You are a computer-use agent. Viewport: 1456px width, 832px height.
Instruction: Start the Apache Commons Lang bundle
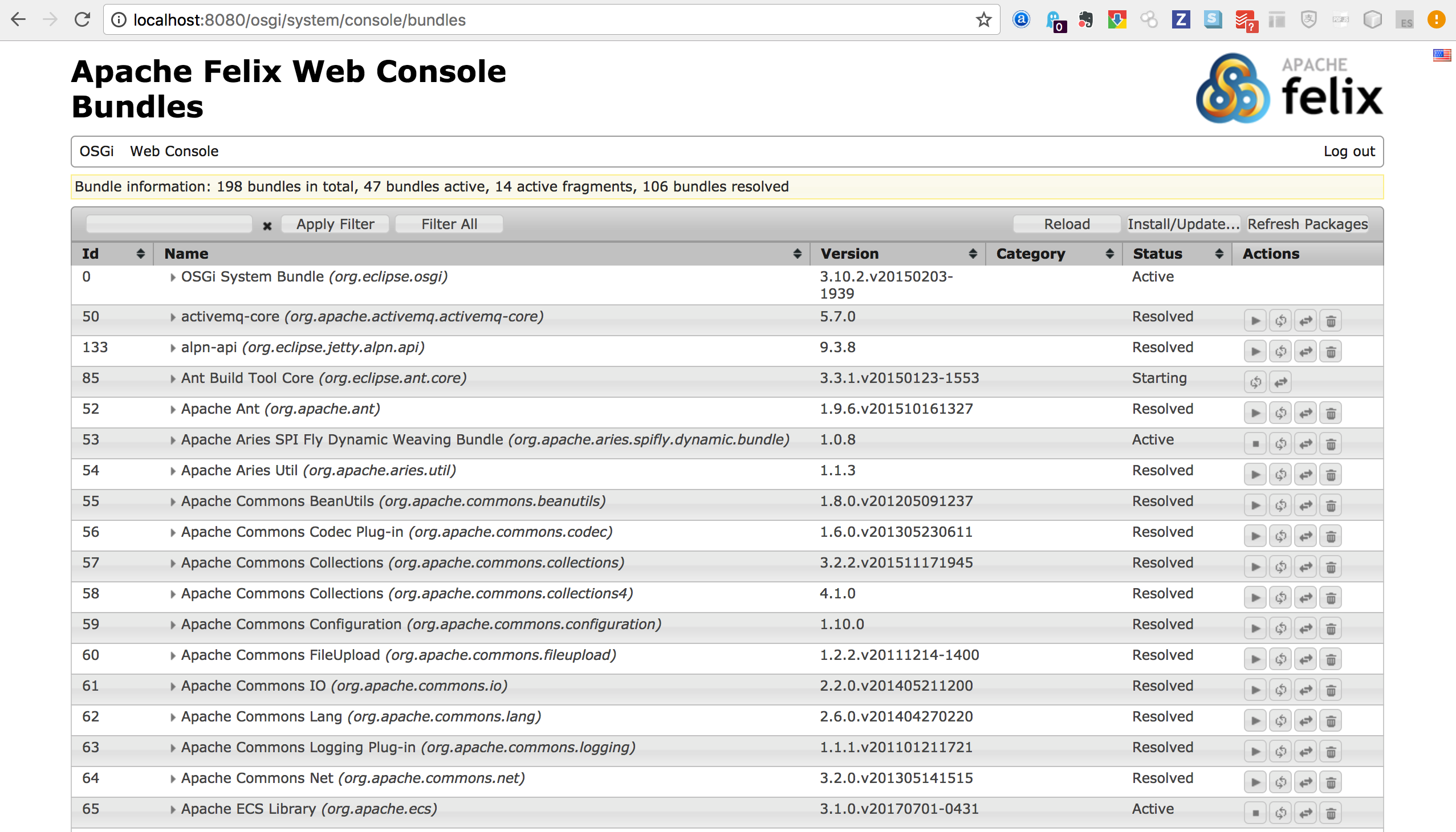coord(1255,721)
